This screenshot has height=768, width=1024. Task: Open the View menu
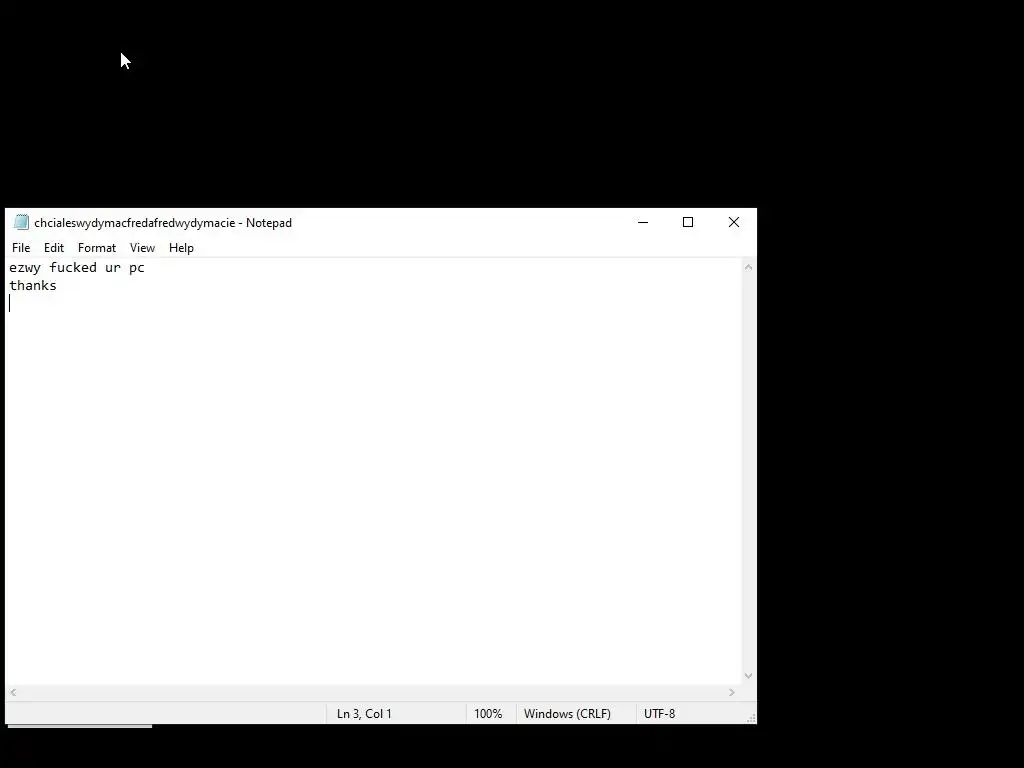pos(142,248)
